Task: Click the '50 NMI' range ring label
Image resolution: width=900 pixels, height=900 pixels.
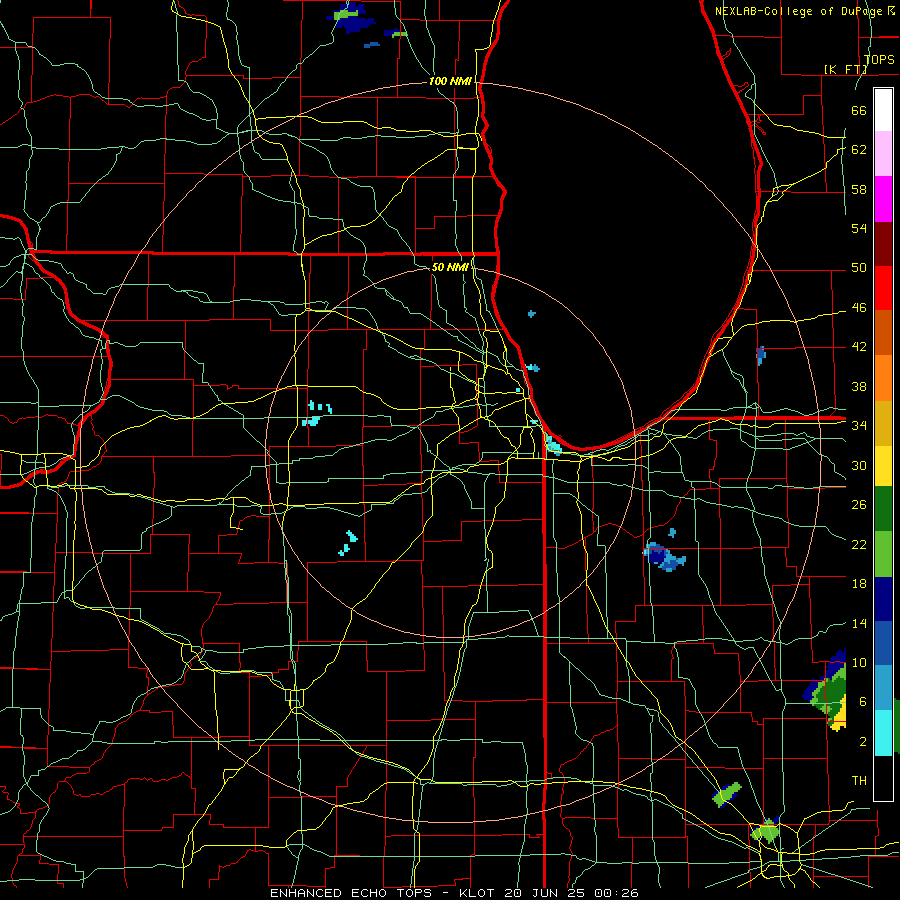Action: click(x=450, y=267)
